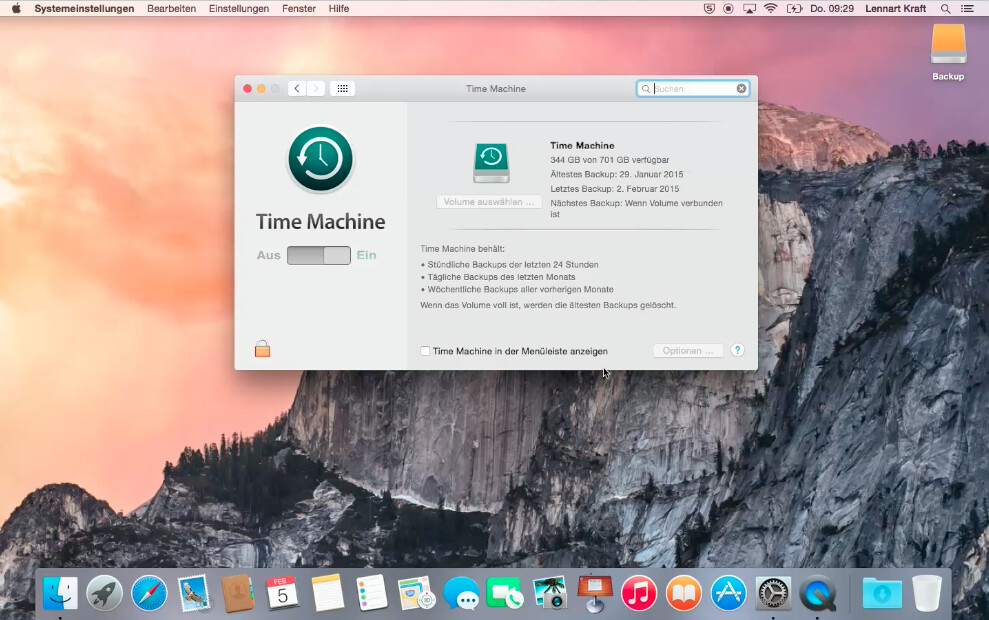Click the battery status indicator

796,8
